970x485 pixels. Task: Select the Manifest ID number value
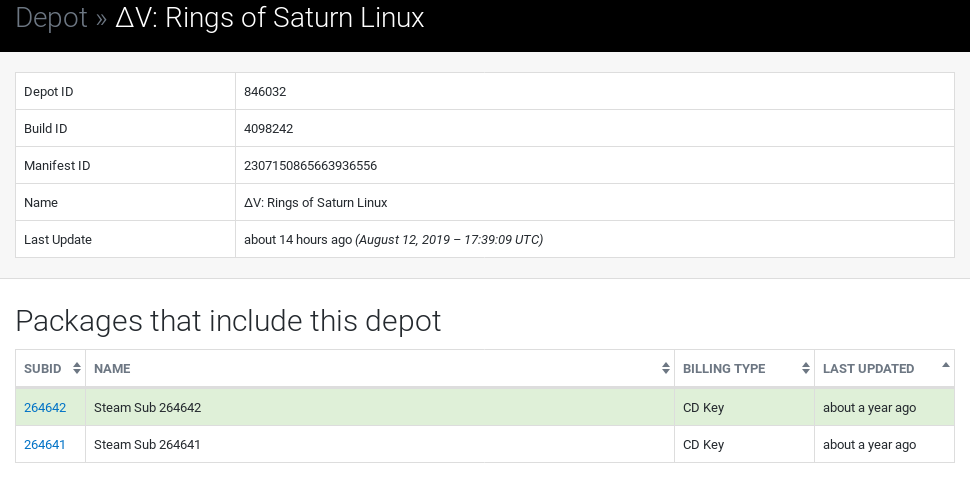[311, 166]
